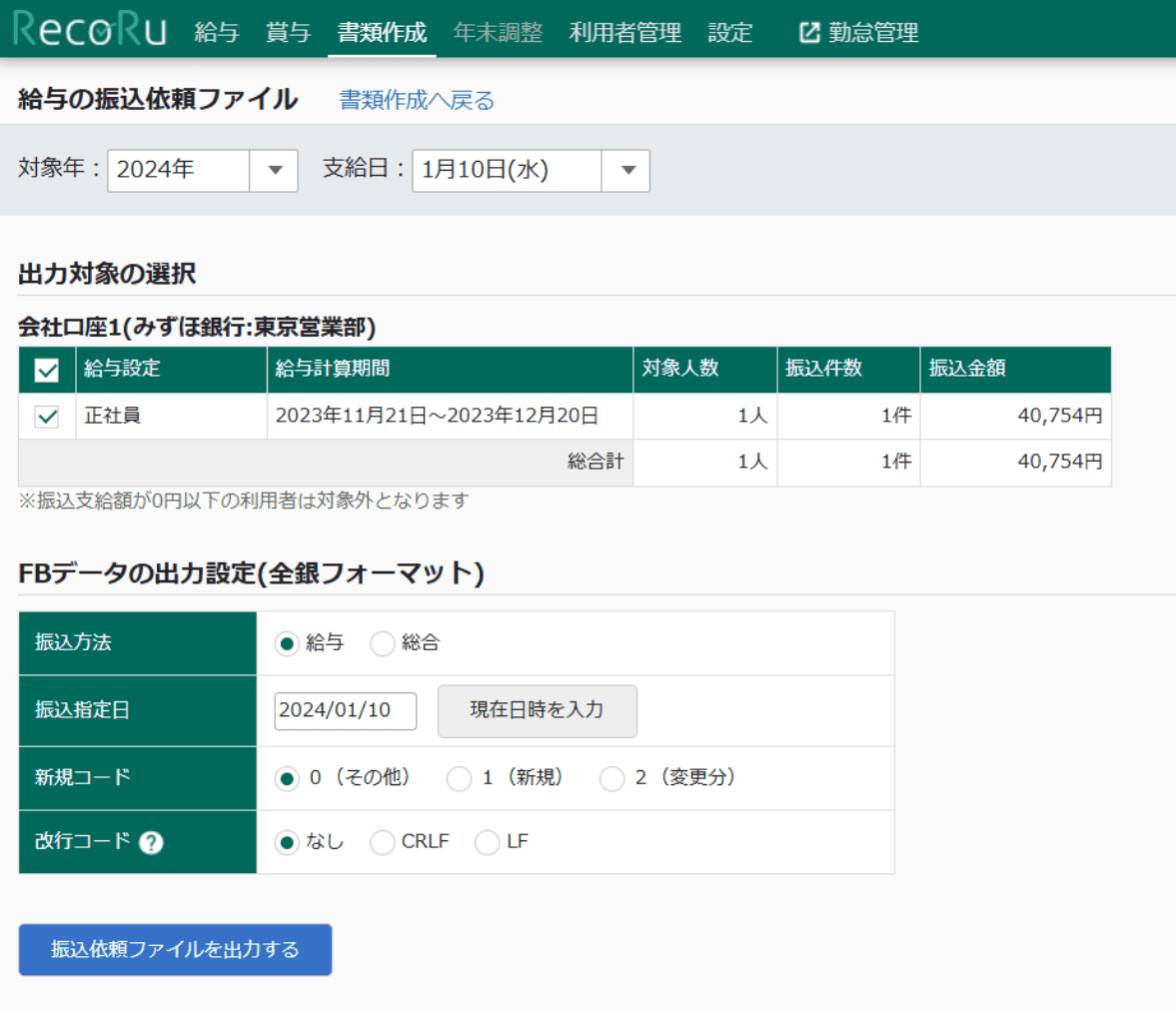Open the 書類作成 menu tab
Viewport: 1176px width, 1011px height.
pyautogui.click(x=382, y=32)
